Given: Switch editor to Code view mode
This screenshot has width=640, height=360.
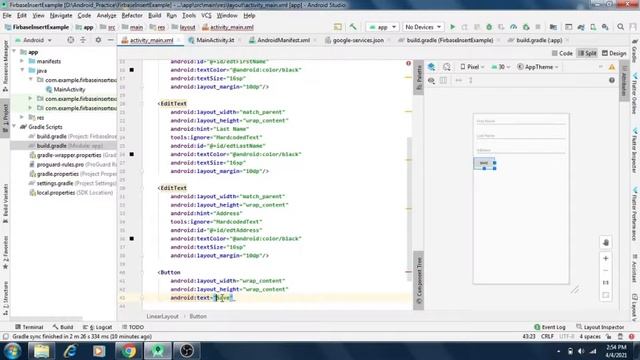Looking at the screenshot, I should (x=562, y=53).
